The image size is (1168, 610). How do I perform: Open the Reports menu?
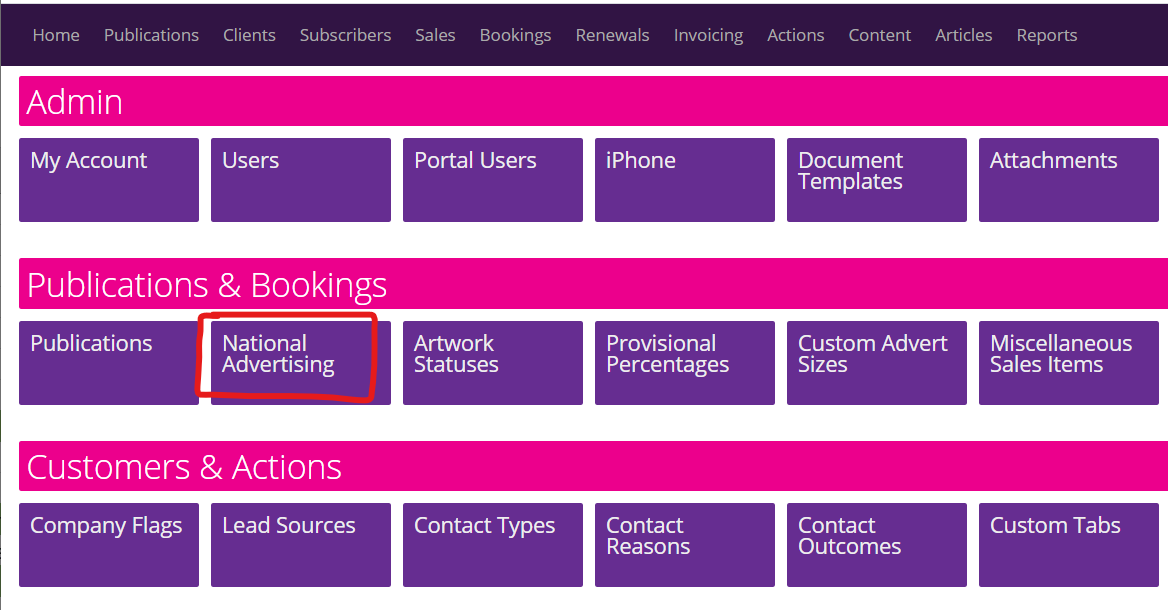click(1046, 35)
